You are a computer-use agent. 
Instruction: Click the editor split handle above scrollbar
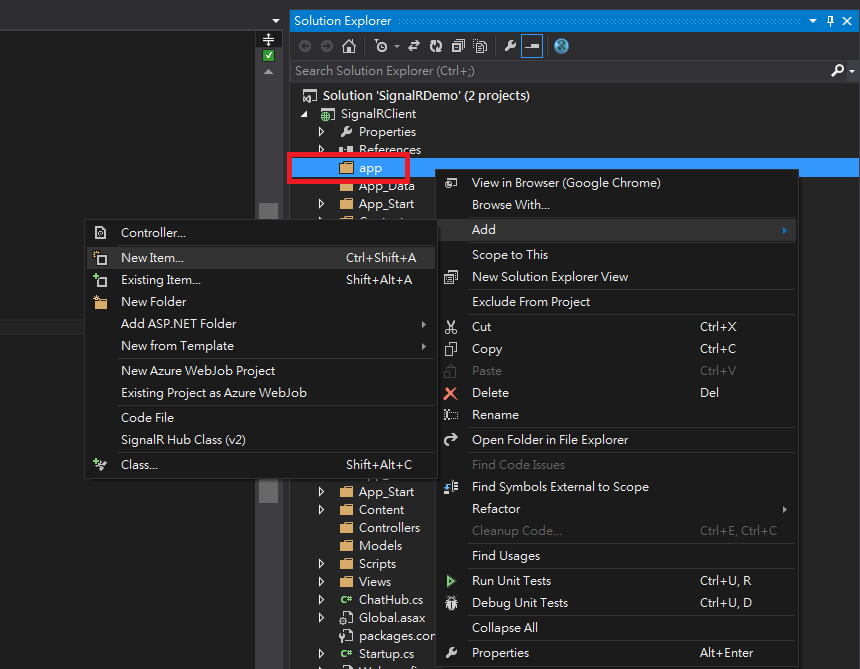click(268, 39)
